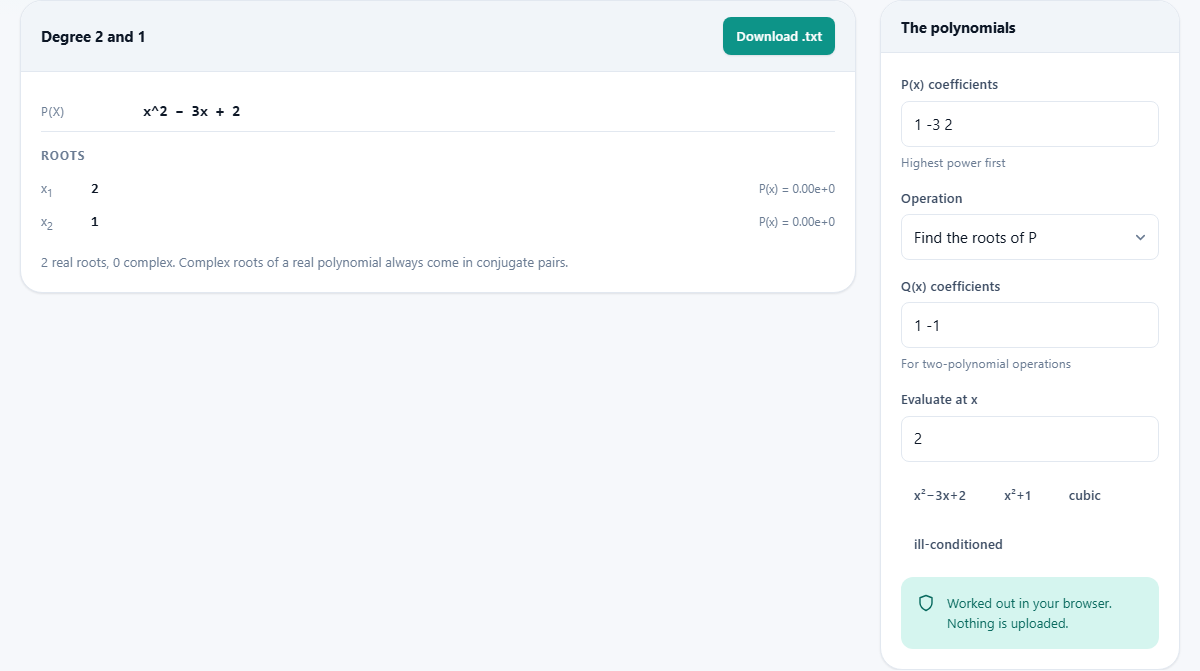1200x671 pixels.
Task: Load the x²+1 preset polynomial
Action: [x=1017, y=495]
